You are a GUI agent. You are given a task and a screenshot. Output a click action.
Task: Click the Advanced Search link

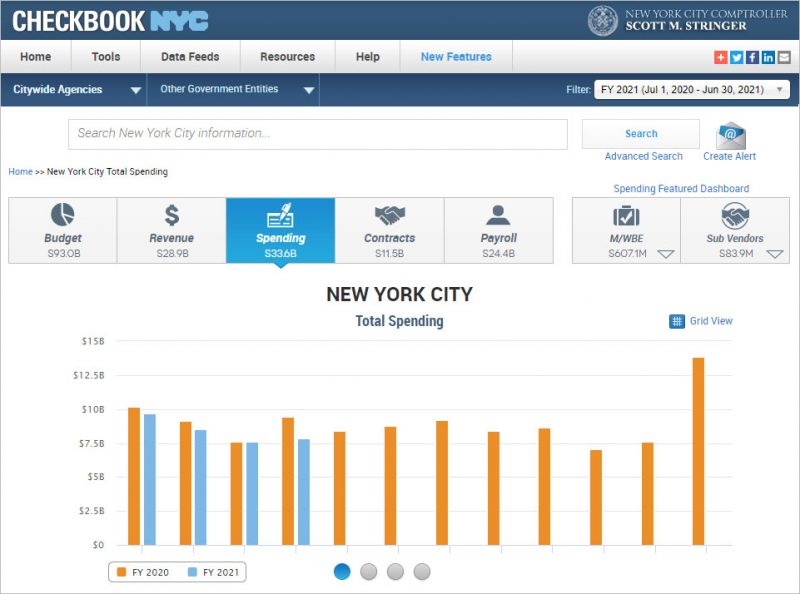(641, 156)
